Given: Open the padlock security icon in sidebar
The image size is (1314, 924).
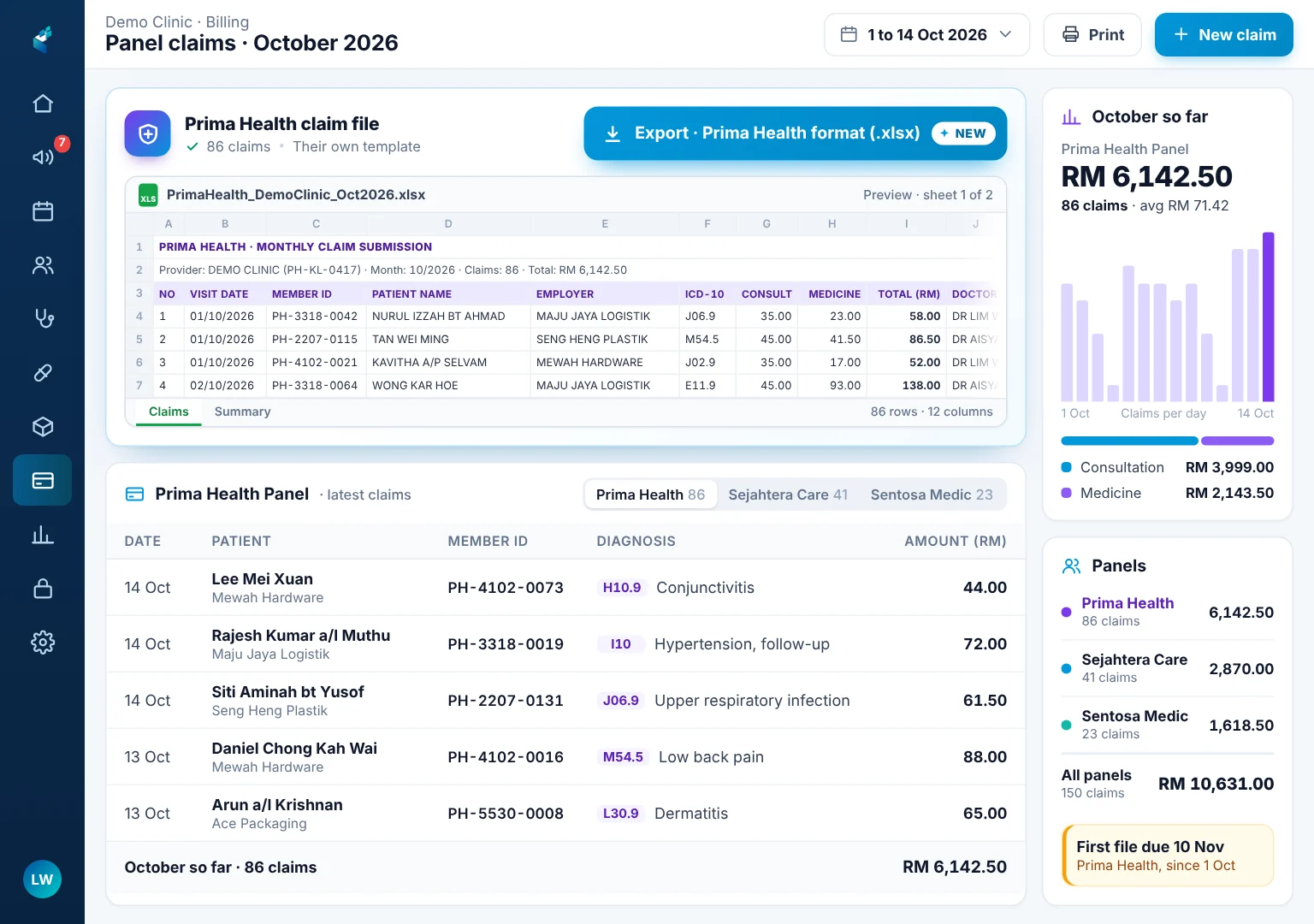Looking at the screenshot, I should point(43,589).
